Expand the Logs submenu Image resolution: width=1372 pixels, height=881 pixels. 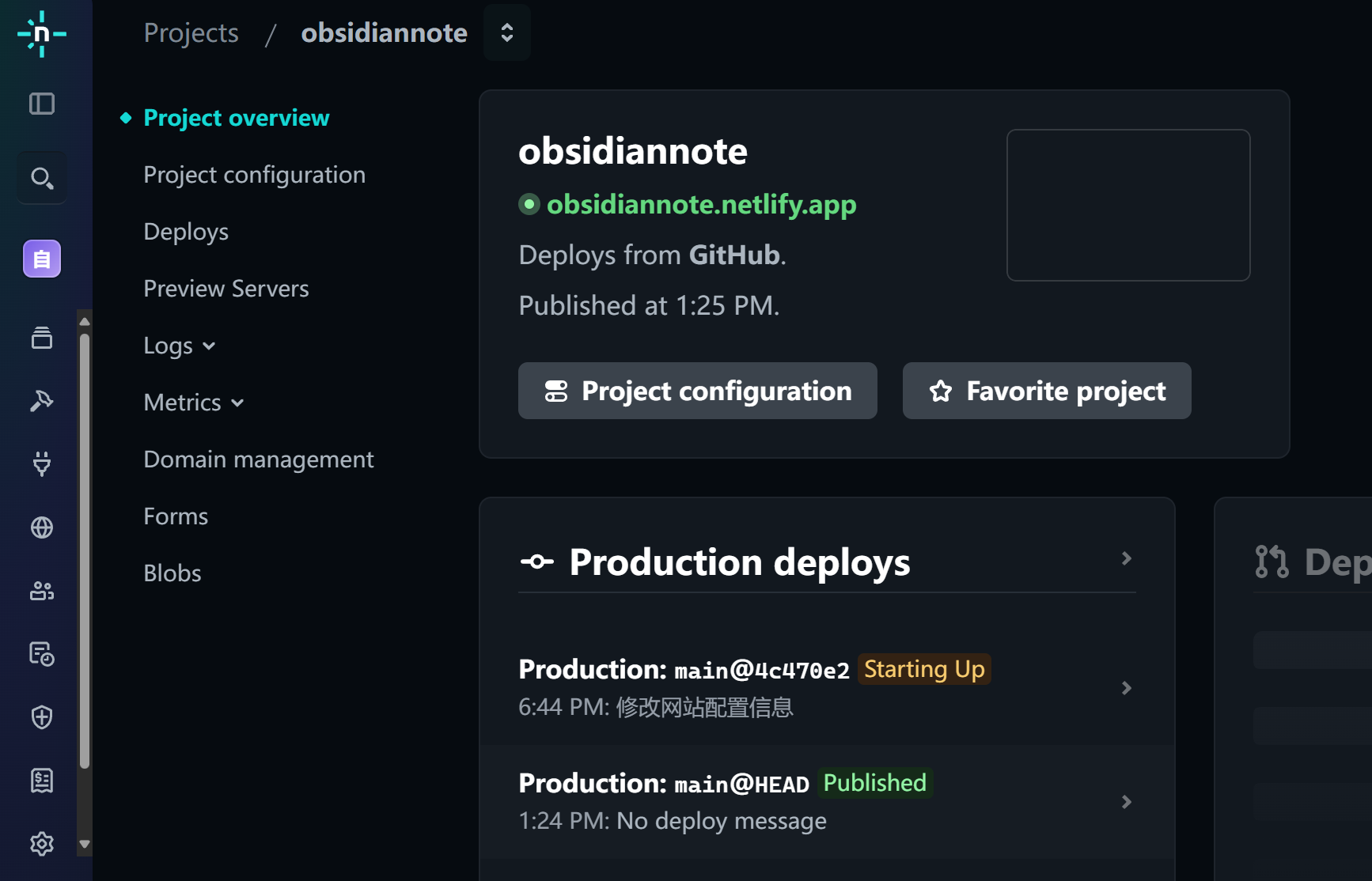tap(180, 346)
